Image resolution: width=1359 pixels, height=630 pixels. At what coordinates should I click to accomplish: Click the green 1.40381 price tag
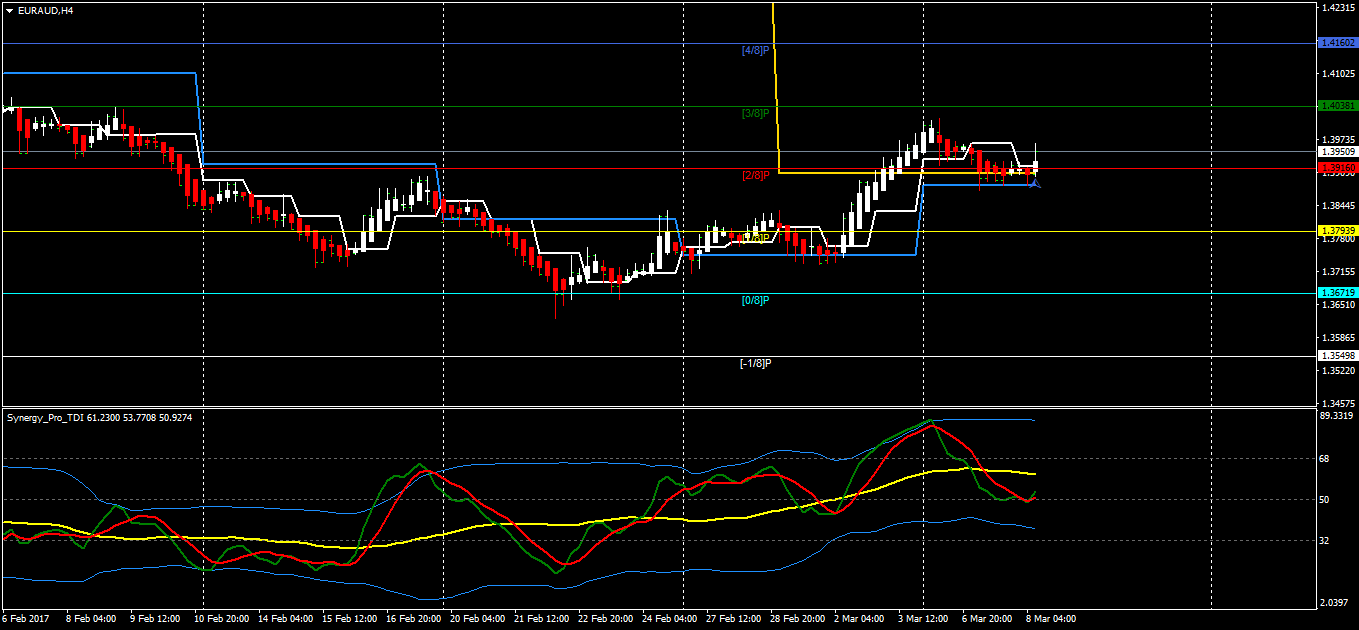pos(1338,105)
